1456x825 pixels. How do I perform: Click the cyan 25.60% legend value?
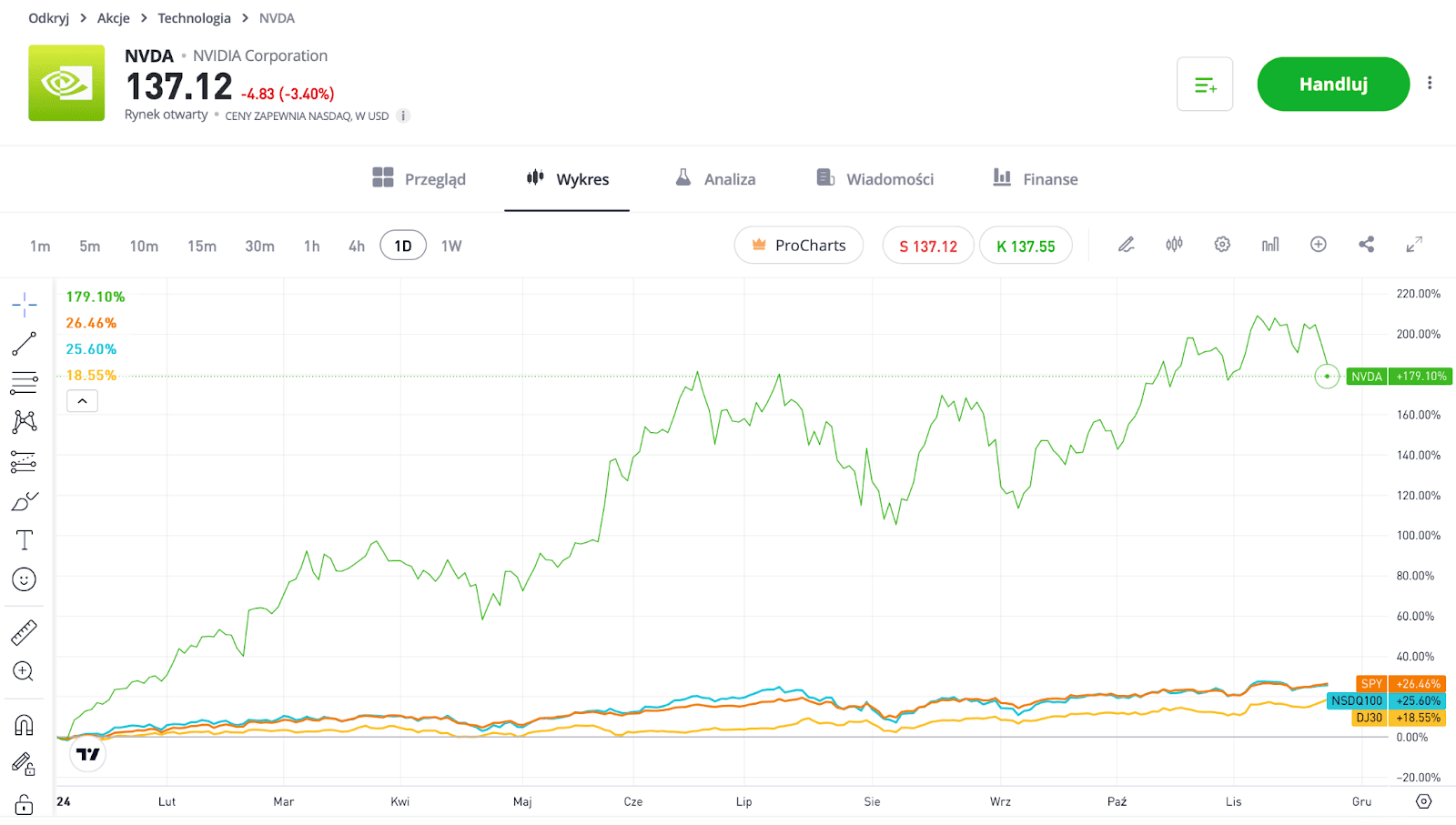(91, 349)
